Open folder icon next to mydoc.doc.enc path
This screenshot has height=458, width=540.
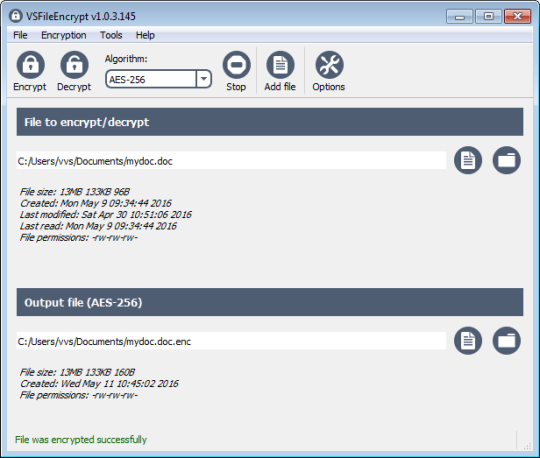point(506,341)
